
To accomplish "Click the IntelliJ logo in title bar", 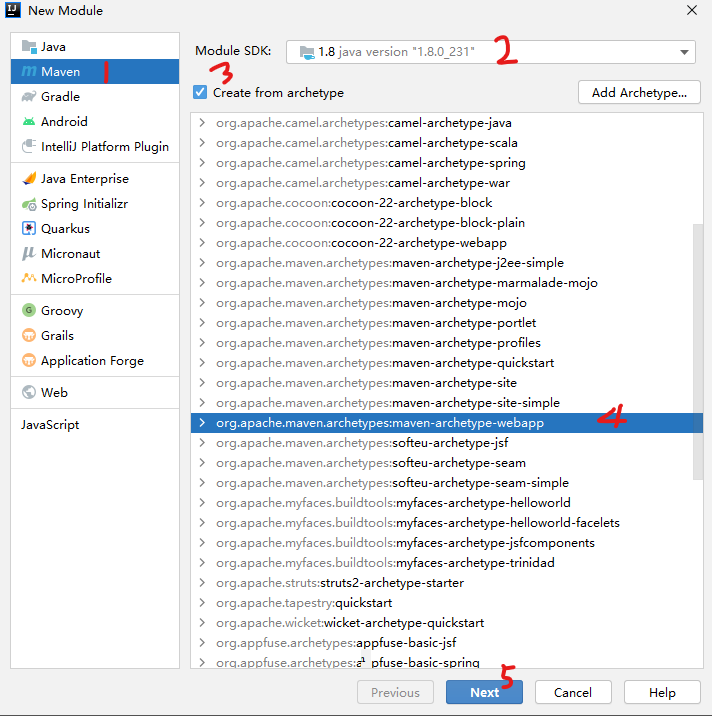I will click(13, 10).
